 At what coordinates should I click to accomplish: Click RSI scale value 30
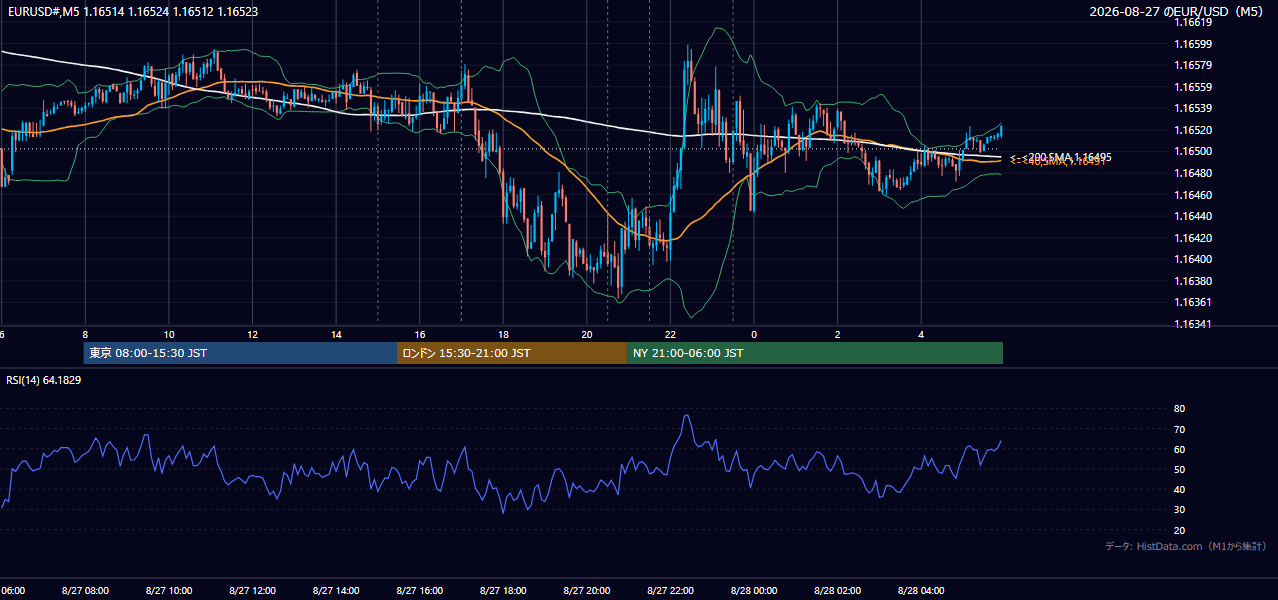click(x=1179, y=510)
